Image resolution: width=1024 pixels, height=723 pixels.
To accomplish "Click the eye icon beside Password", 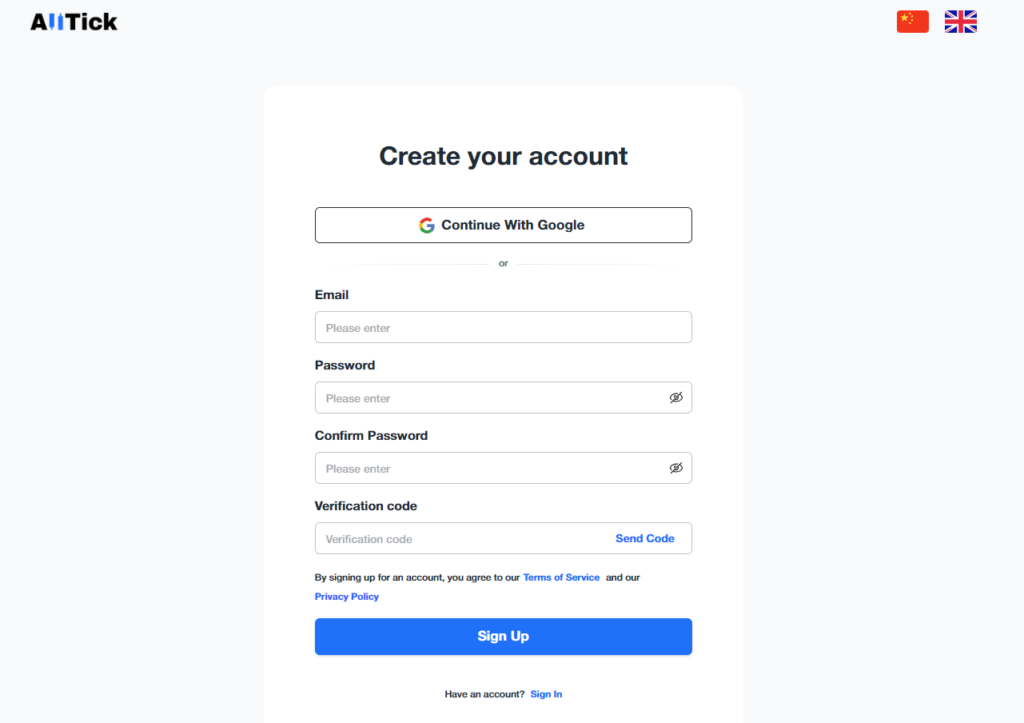I will pyautogui.click(x=676, y=397).
